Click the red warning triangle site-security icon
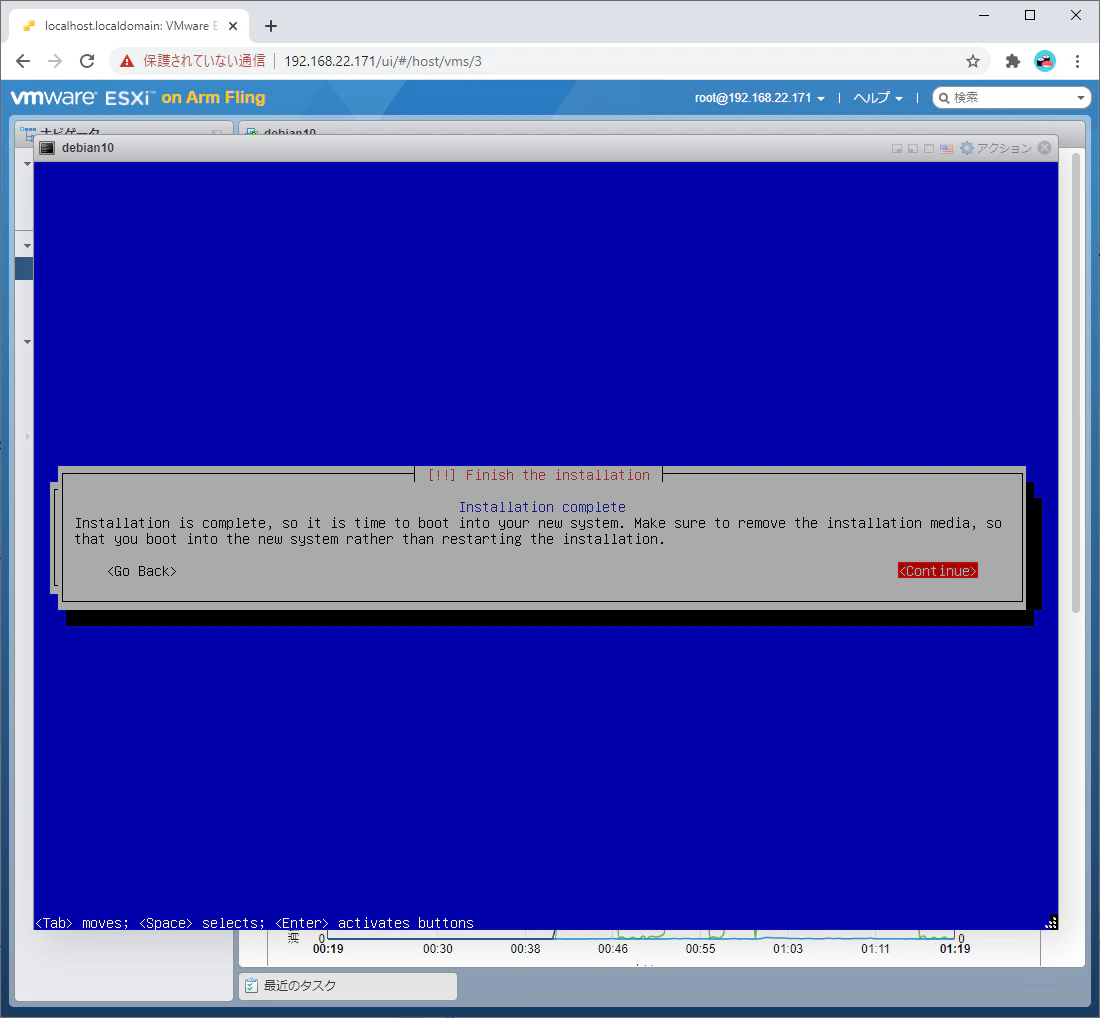1100x1018 pixels. (127, 61)
